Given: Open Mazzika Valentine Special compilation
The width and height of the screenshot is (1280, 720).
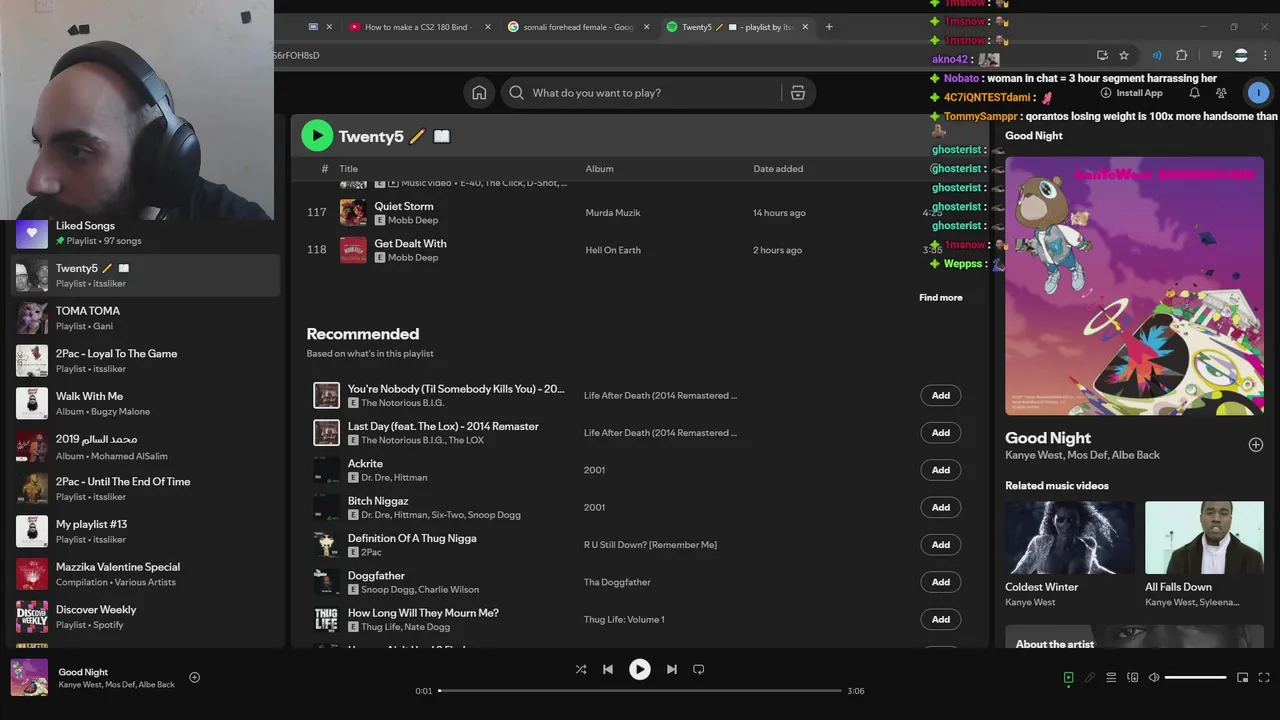Looking at the screenshot, I should [145, 574].
